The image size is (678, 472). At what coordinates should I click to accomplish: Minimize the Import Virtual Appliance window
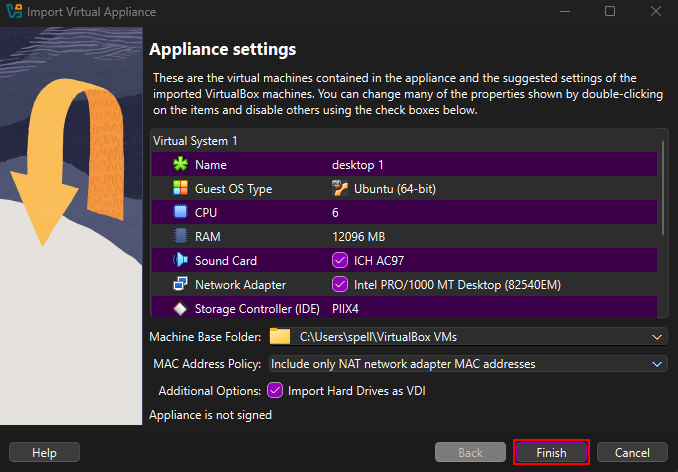coord(565,11)
